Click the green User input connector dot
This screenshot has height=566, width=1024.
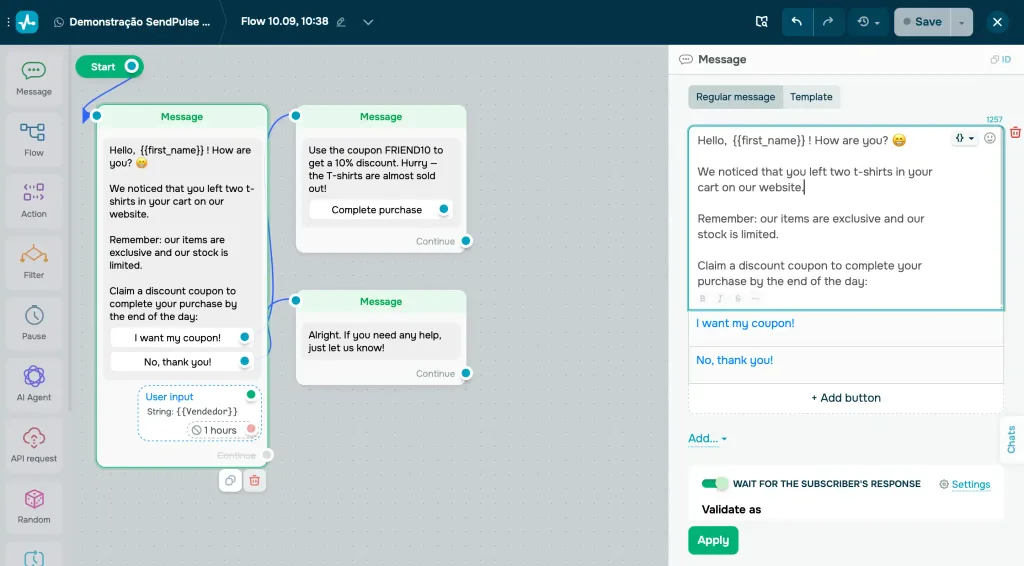[x=251, y=395]
